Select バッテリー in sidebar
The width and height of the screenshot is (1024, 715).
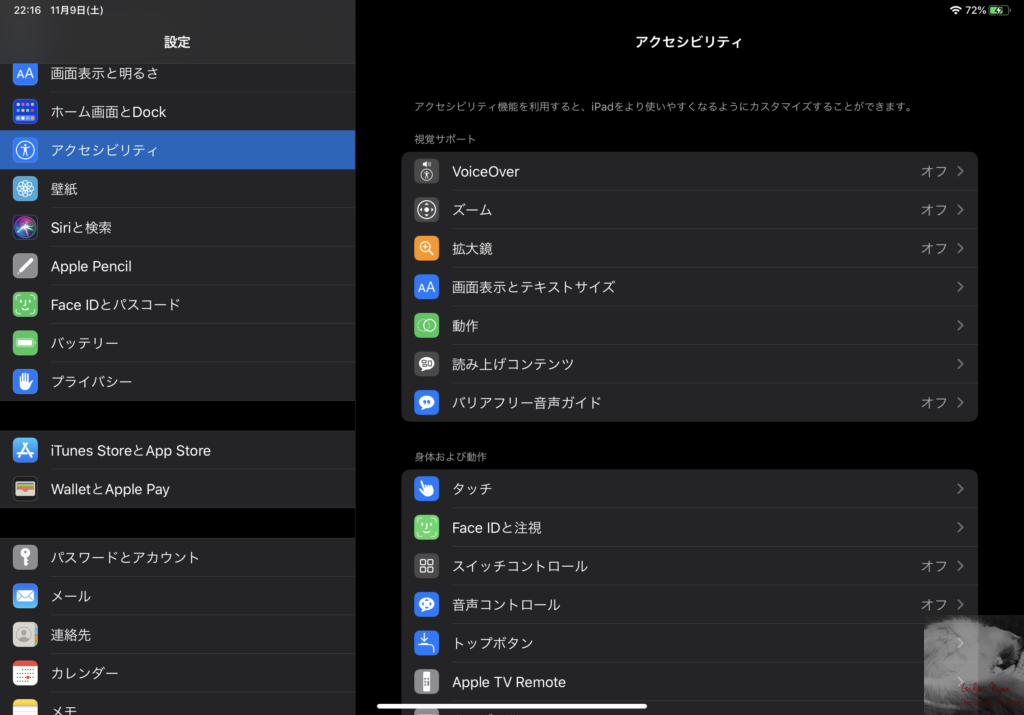(x=178, y=343)
